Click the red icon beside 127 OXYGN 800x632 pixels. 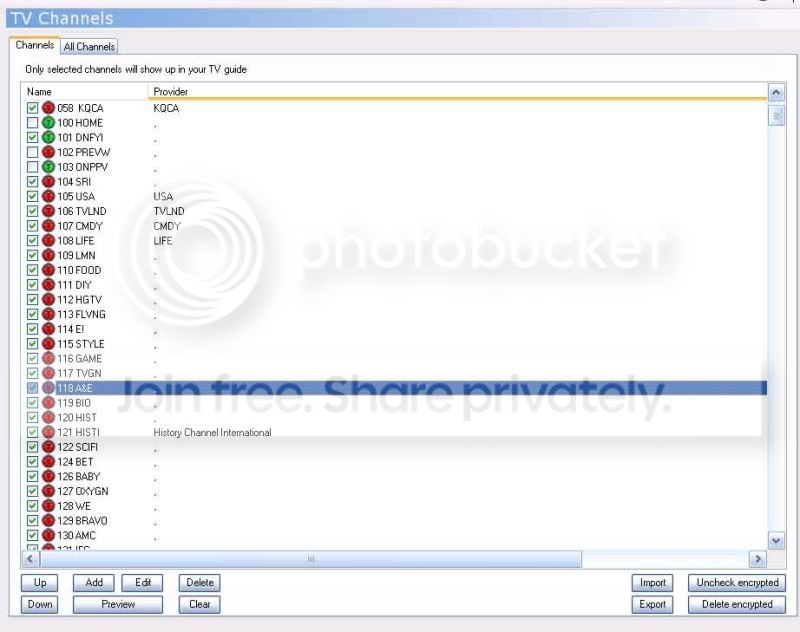[x=48, y=492]
